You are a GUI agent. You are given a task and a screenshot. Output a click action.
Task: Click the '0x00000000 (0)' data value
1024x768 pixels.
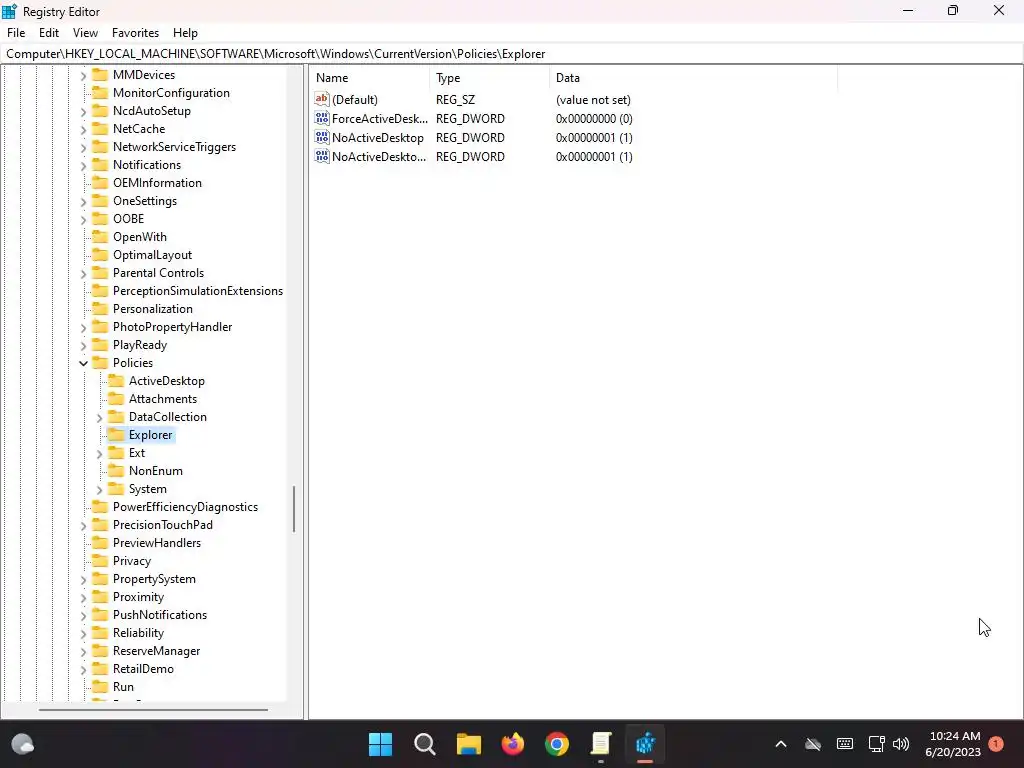point(594,118)
